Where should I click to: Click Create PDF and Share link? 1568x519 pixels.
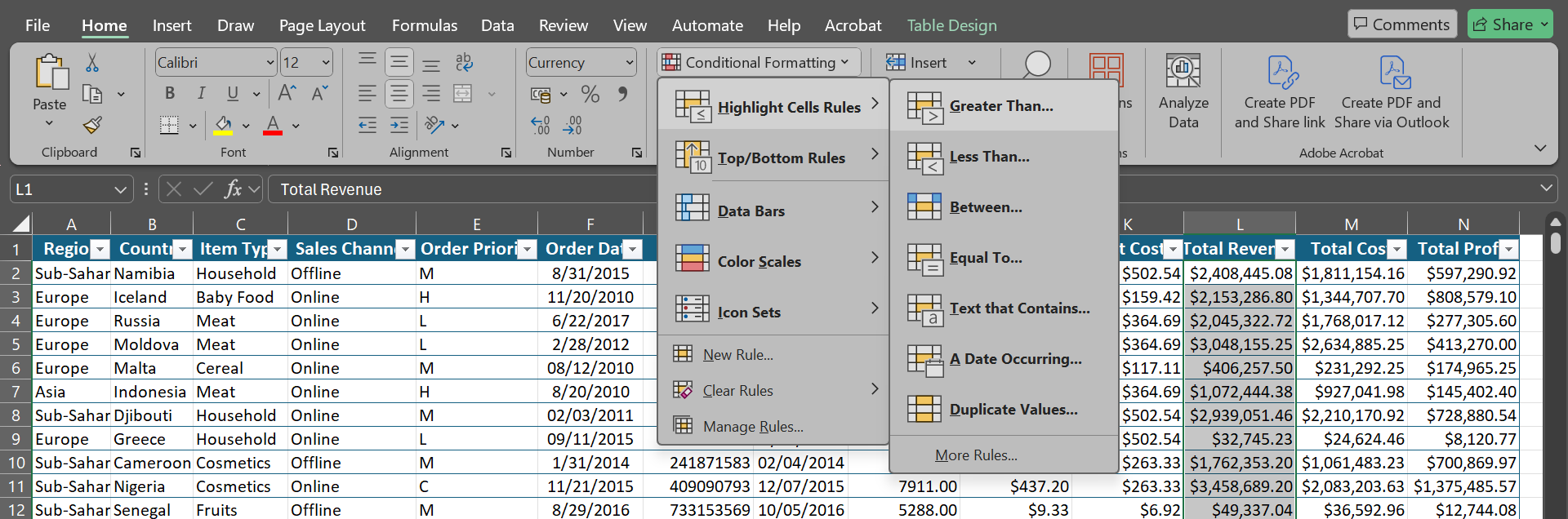click(1280, 91)
